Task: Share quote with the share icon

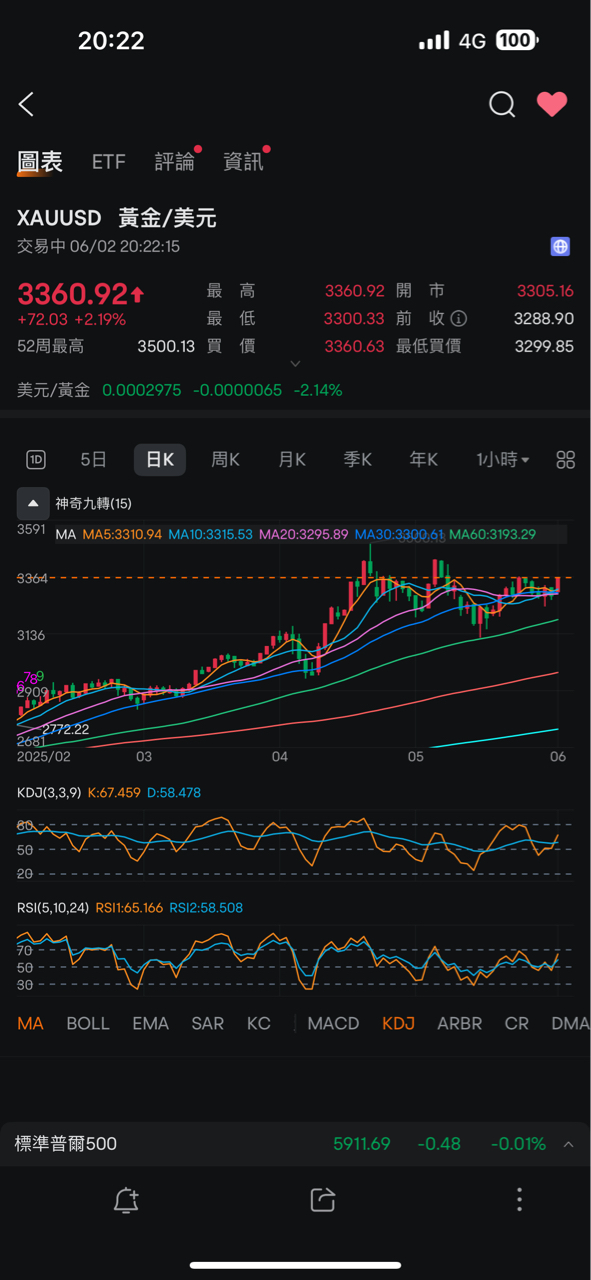Action: 322,1200
